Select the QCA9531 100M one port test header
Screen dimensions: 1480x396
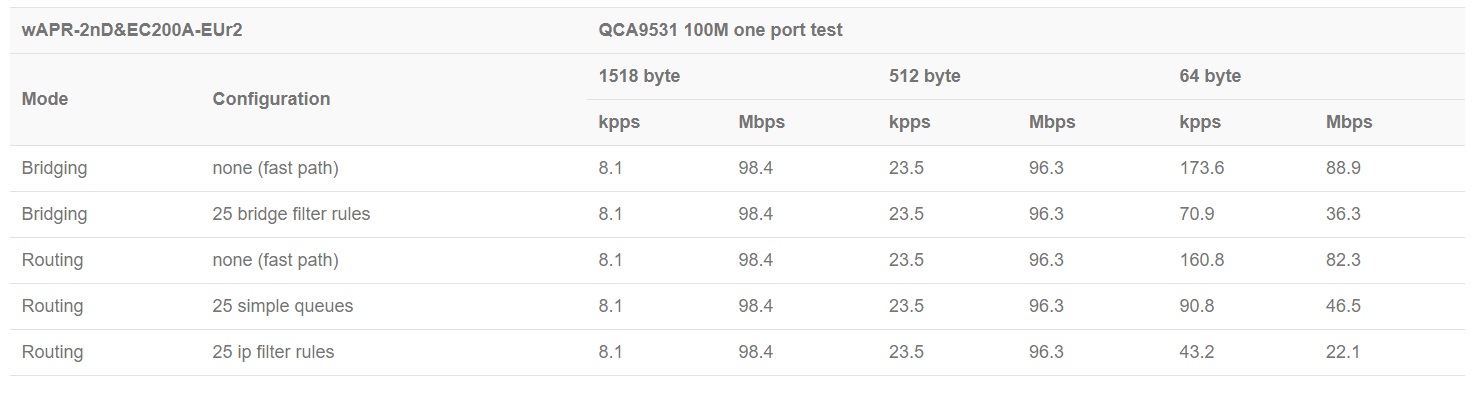[720, 30]
